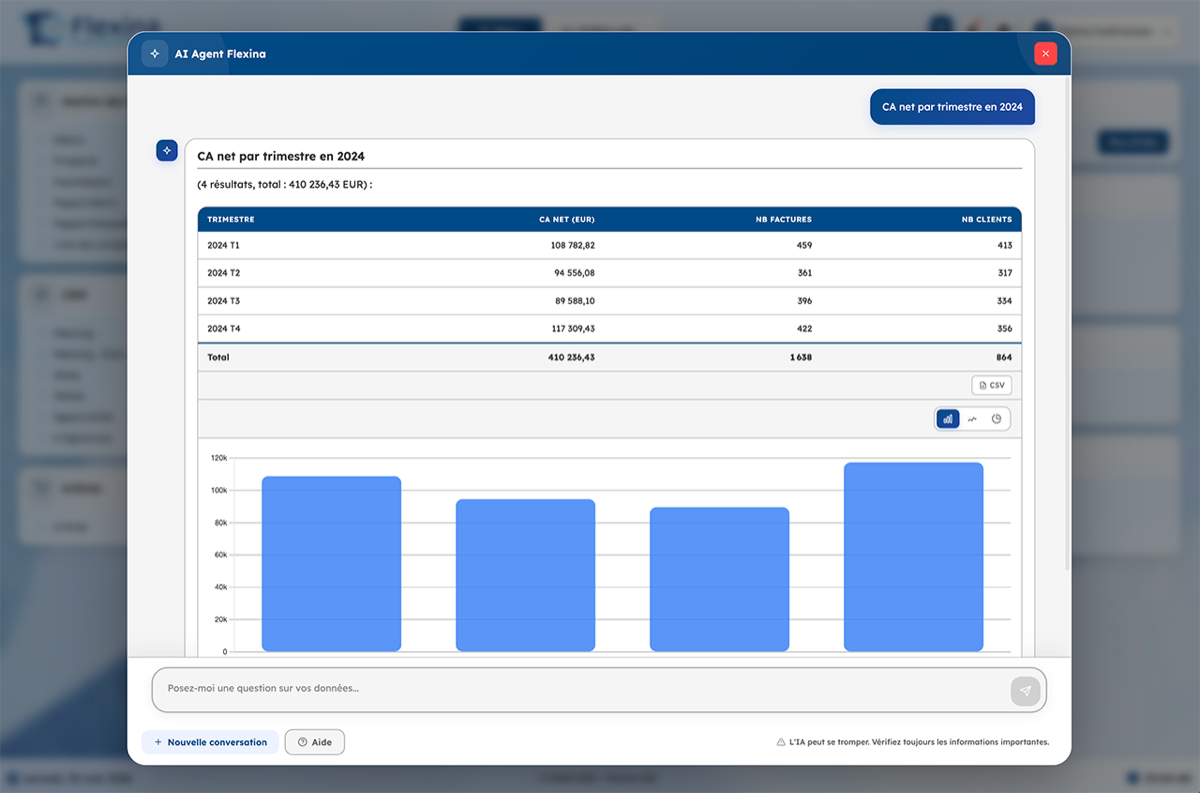Click the tallest chart bar near 117k
The height and width of the screenshot is (793, 1200).
click(913, 558)
